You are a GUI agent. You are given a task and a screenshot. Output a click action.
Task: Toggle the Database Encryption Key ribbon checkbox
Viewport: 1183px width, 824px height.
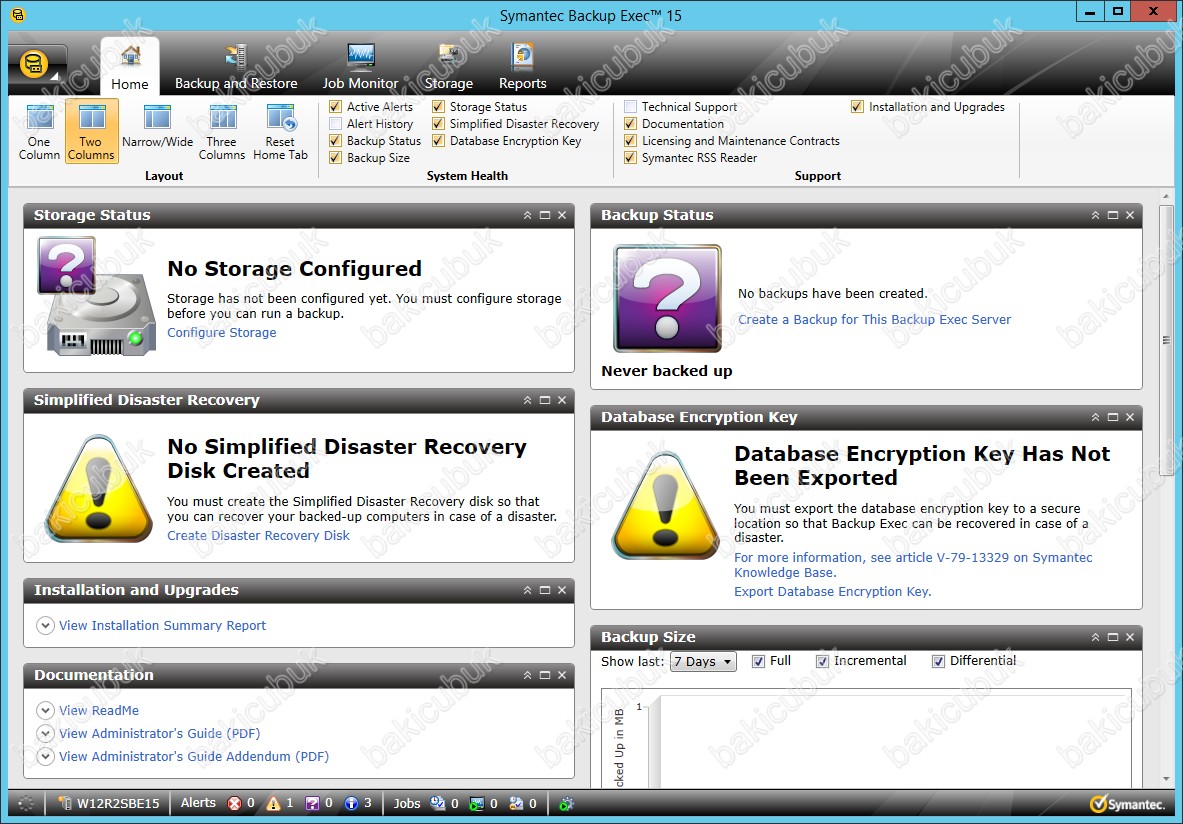click(438, 140)
